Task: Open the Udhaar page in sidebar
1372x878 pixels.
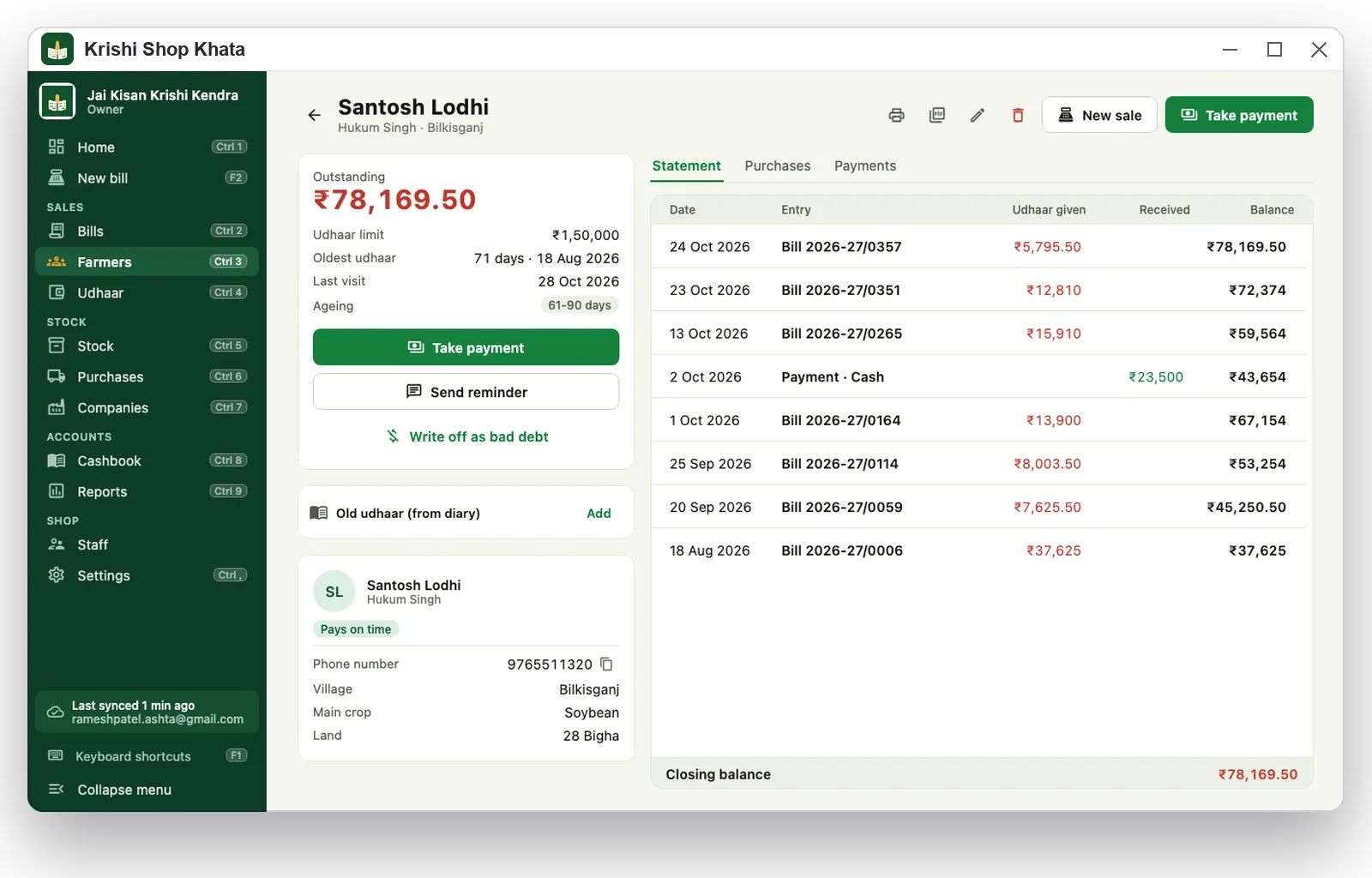Action: pos(147,293)
